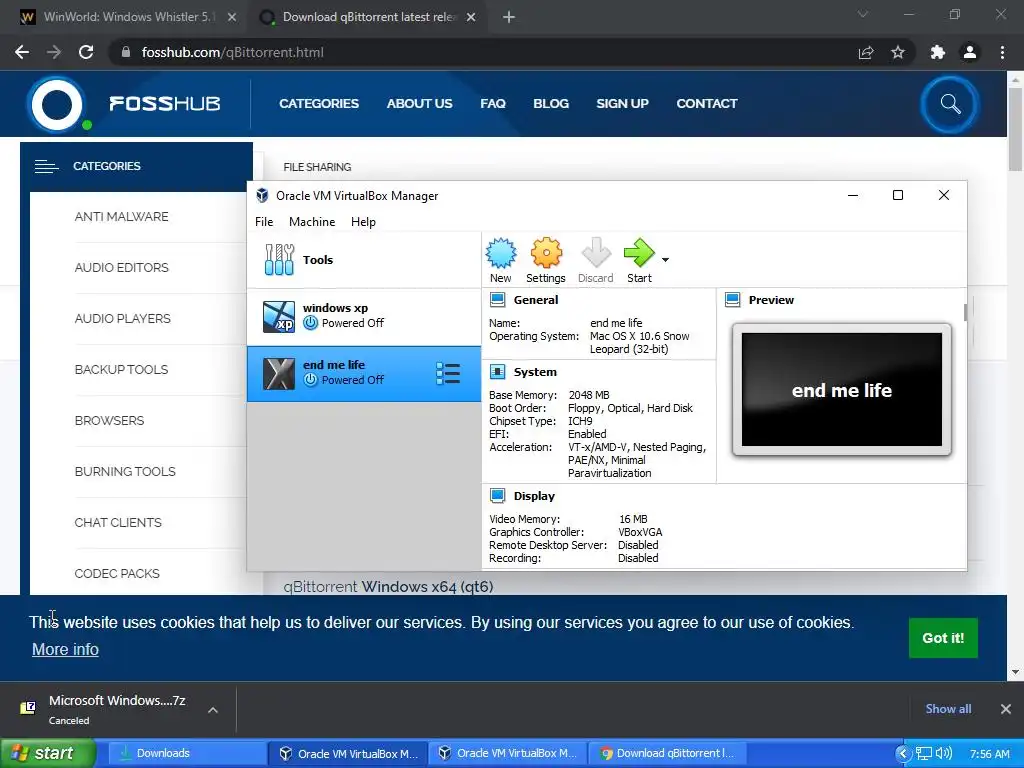
Task: Open the Chrome three-dot menu
Action: coord(1002,52)
